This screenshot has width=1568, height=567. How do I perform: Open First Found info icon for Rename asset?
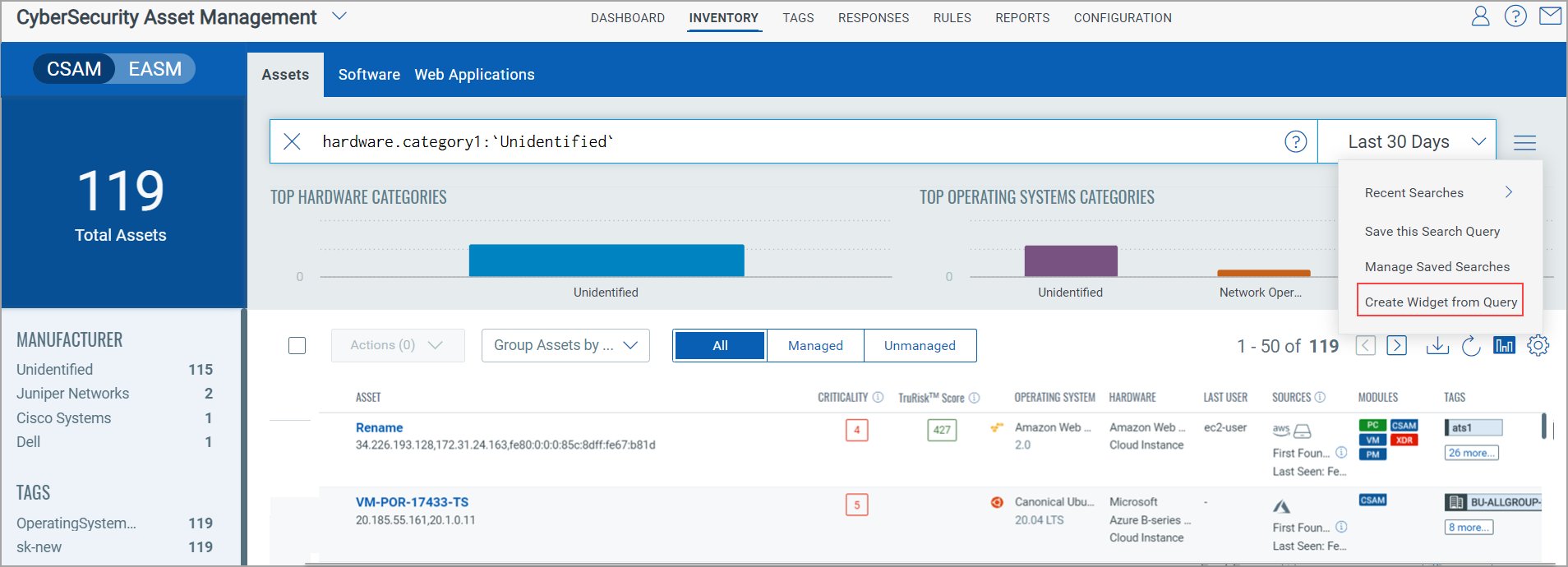point(1341,452)
